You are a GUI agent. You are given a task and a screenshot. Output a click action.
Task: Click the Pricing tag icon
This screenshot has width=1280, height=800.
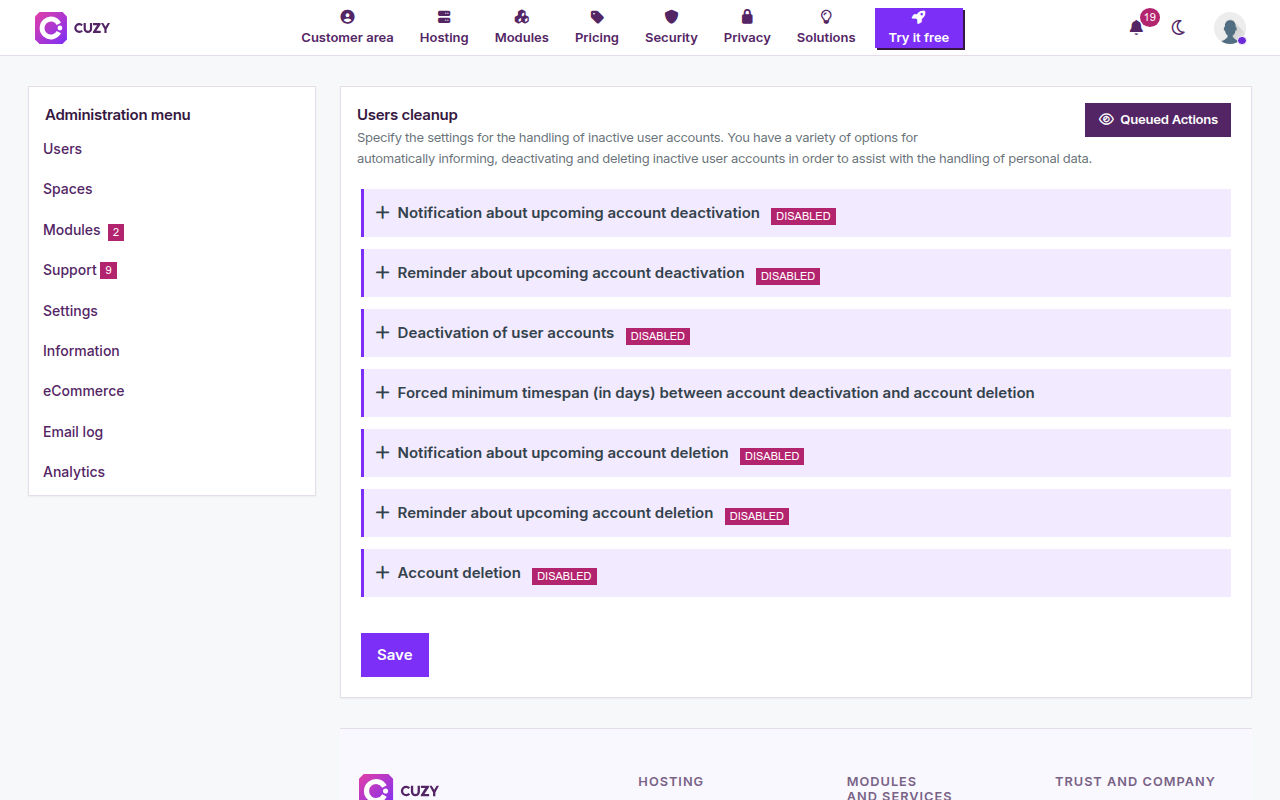click(597, 17)
